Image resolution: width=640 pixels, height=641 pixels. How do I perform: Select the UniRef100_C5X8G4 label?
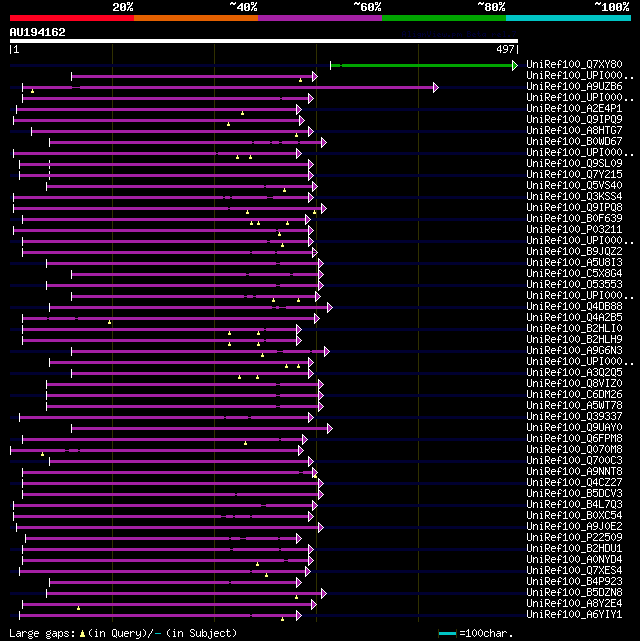[x=574, y=273]
